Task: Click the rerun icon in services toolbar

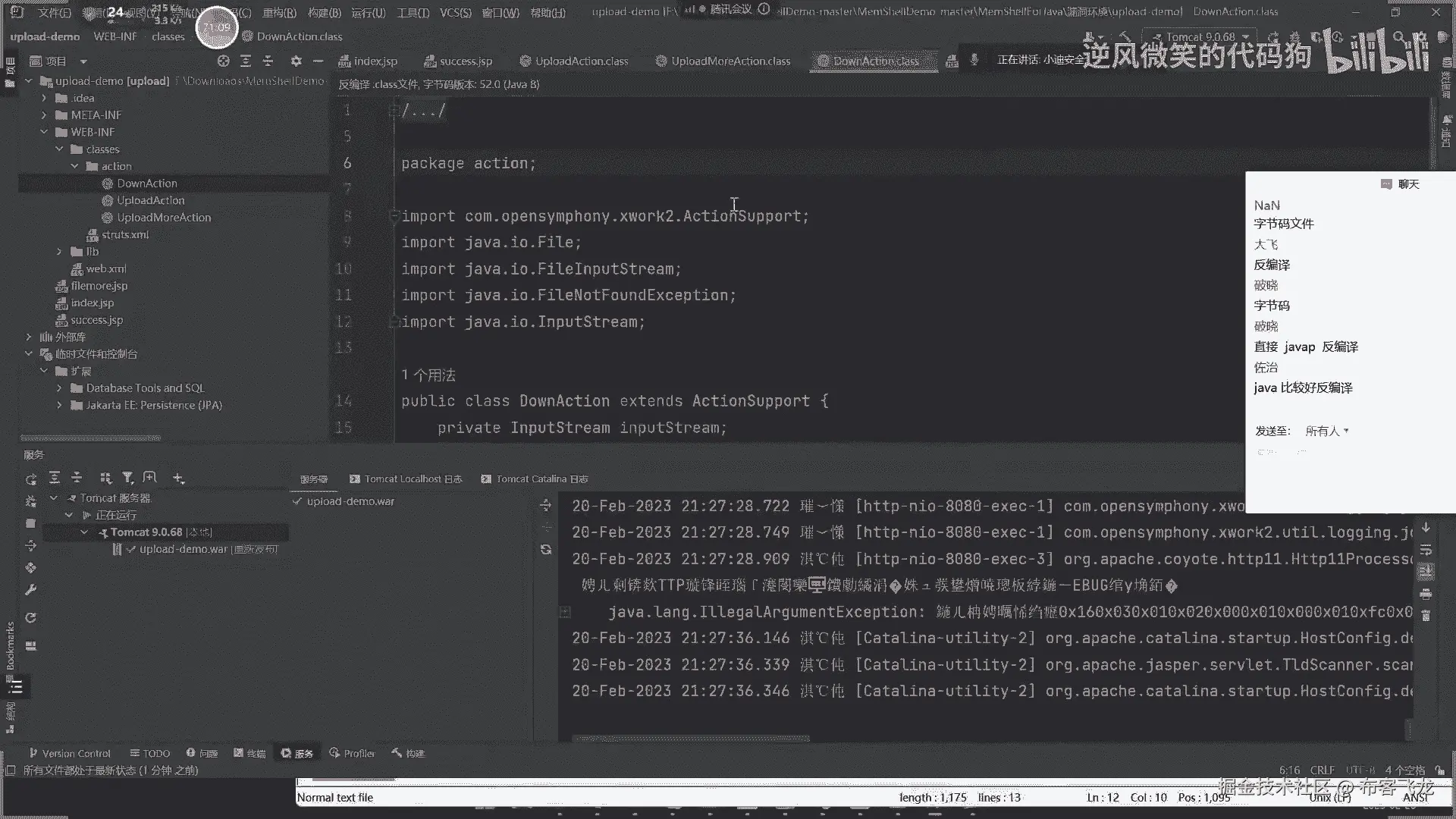Action: (30, 479)
